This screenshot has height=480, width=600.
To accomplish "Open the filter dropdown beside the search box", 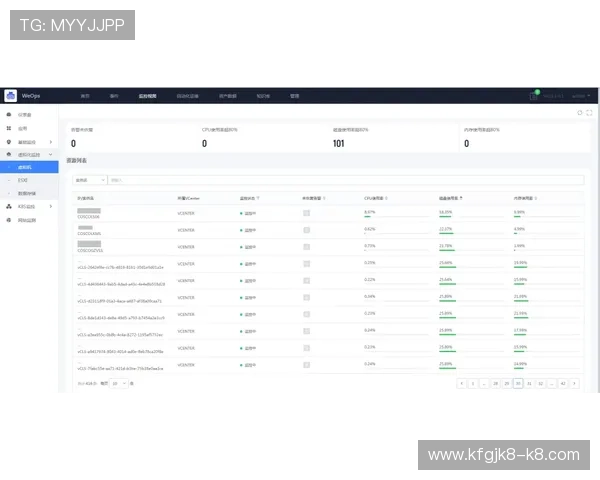I will pos(89,180).
